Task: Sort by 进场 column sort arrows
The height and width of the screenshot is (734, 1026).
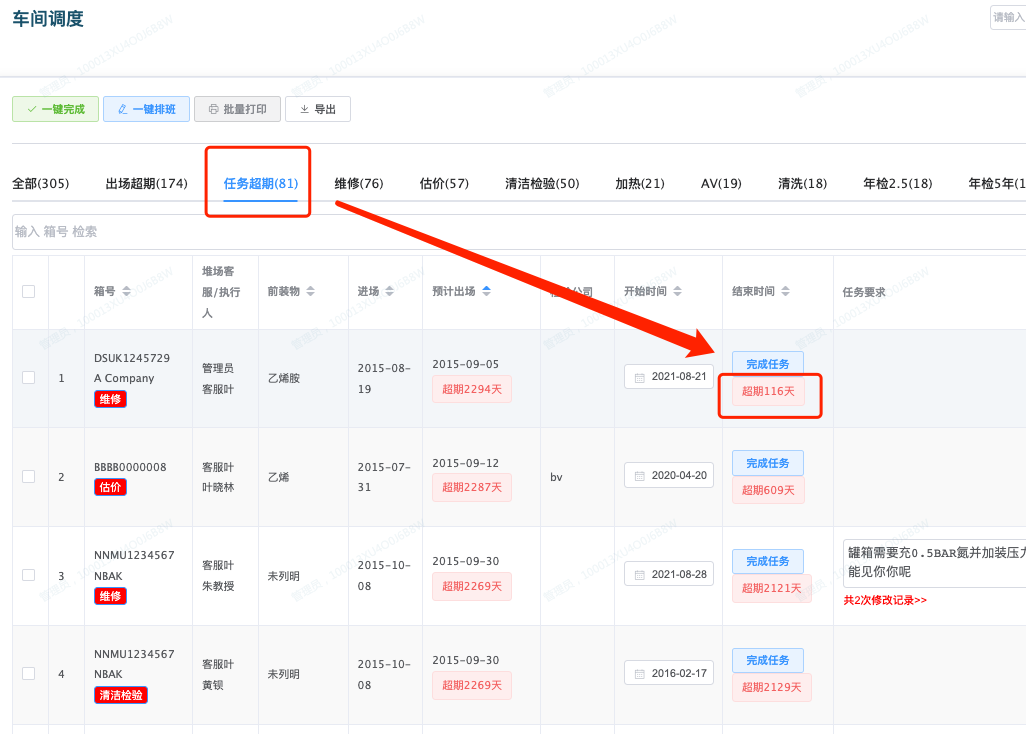Action: click(389, 291)
